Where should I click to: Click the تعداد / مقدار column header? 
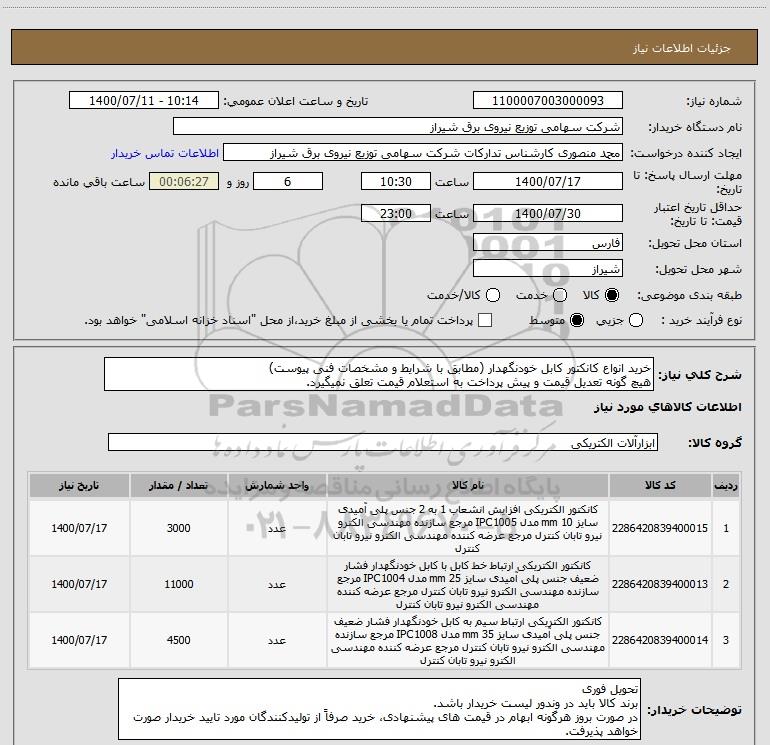click(179, 486)
